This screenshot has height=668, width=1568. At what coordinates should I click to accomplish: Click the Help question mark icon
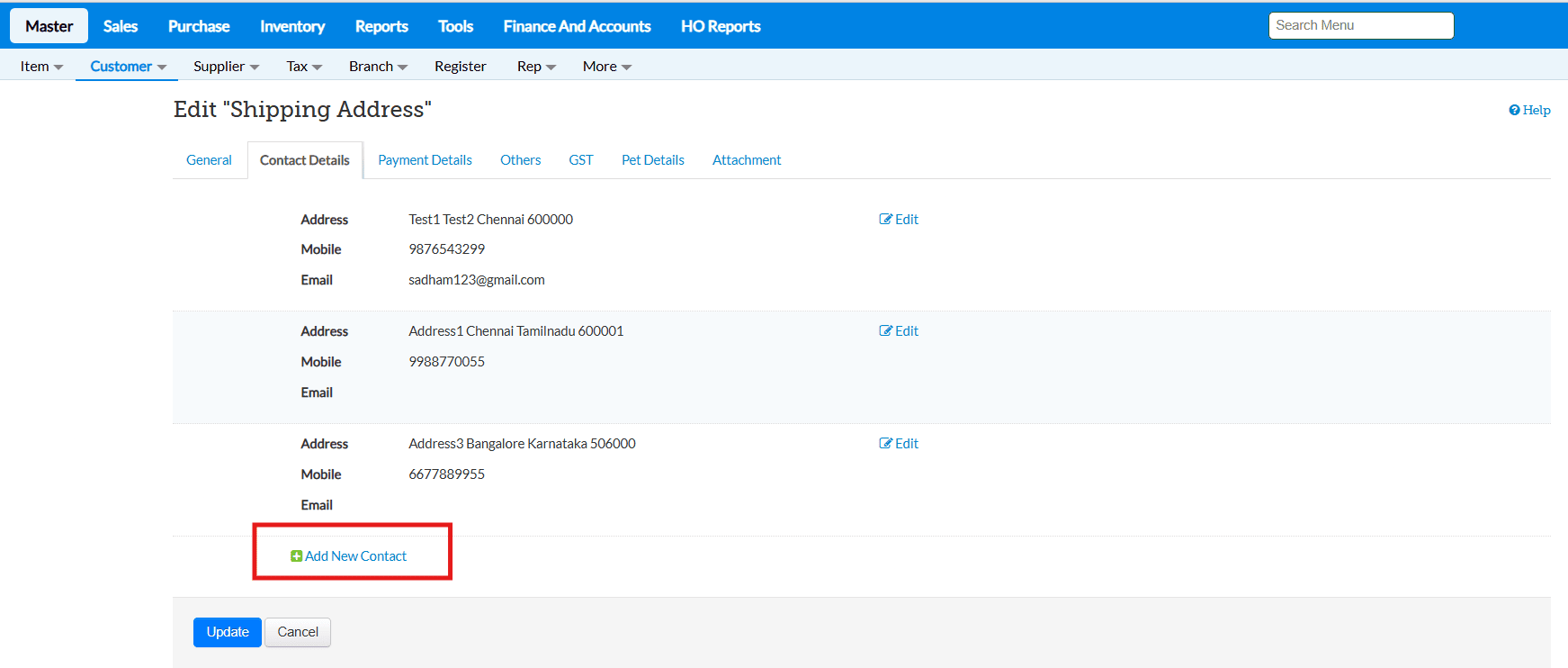1514,110
